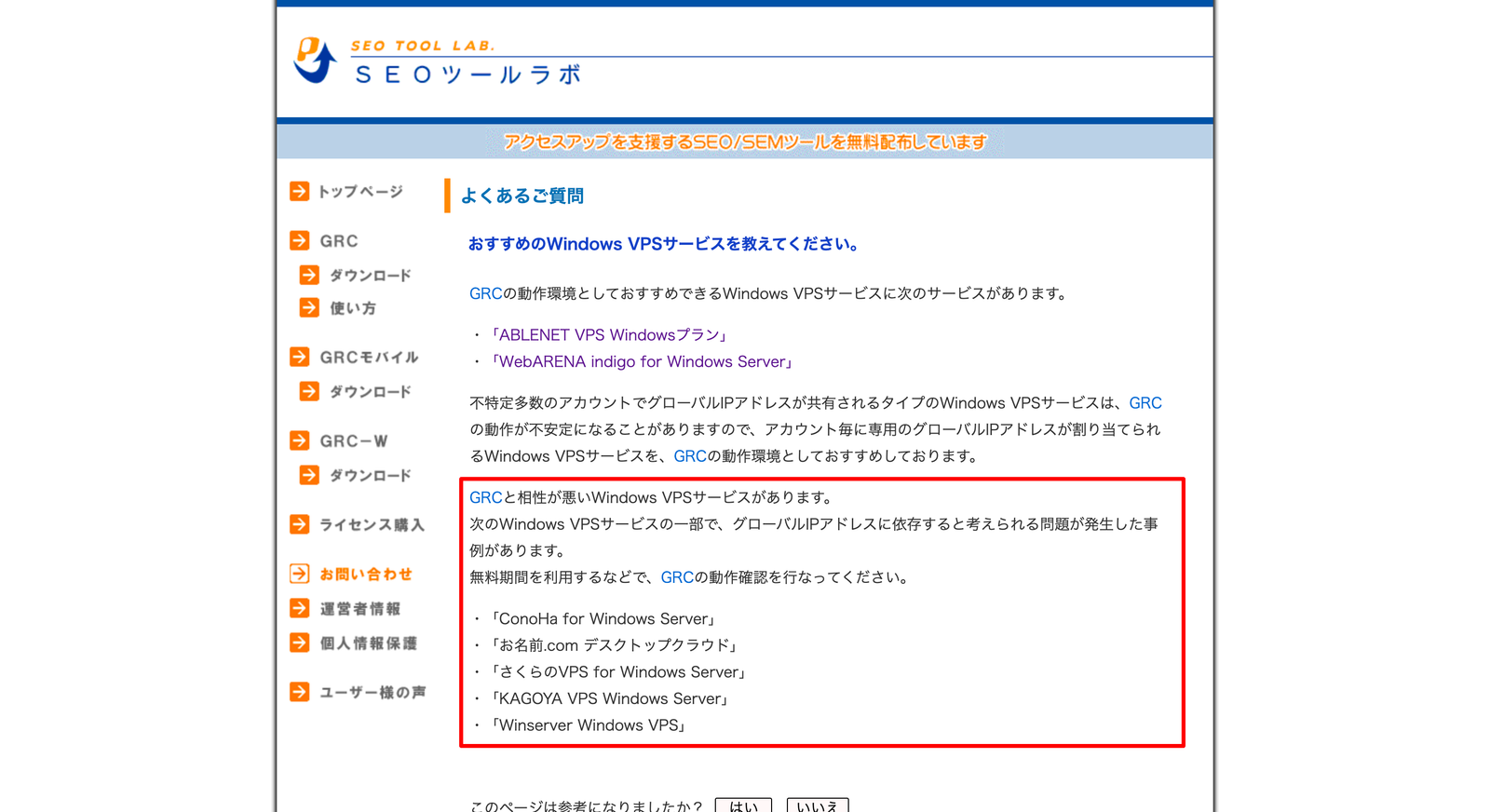Click the SEO Tool Lab logo icon
The width and height of the screenshot is (1490, 812).
point(315,61)
